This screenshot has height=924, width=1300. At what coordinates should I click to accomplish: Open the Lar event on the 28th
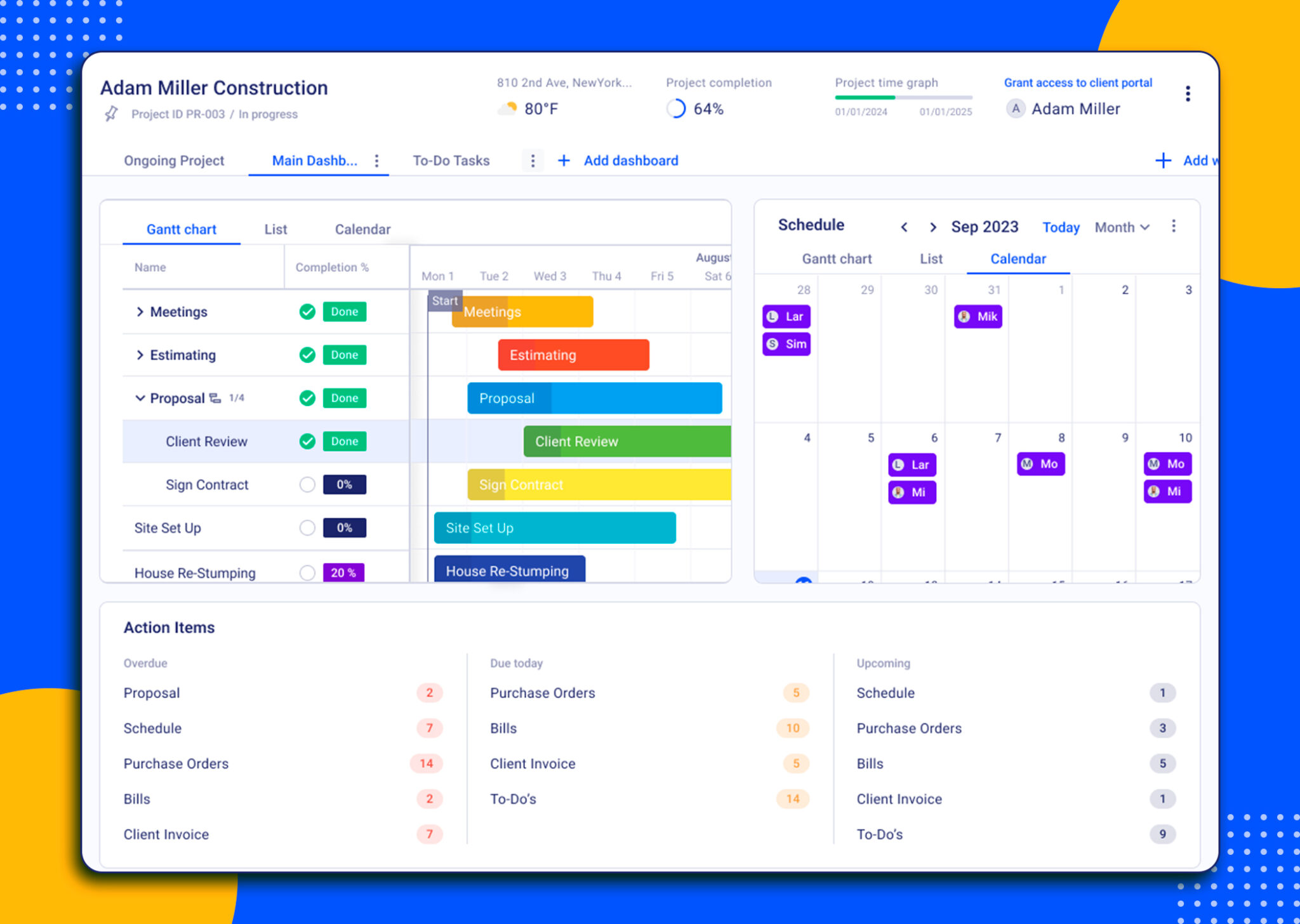coord(786,317)
